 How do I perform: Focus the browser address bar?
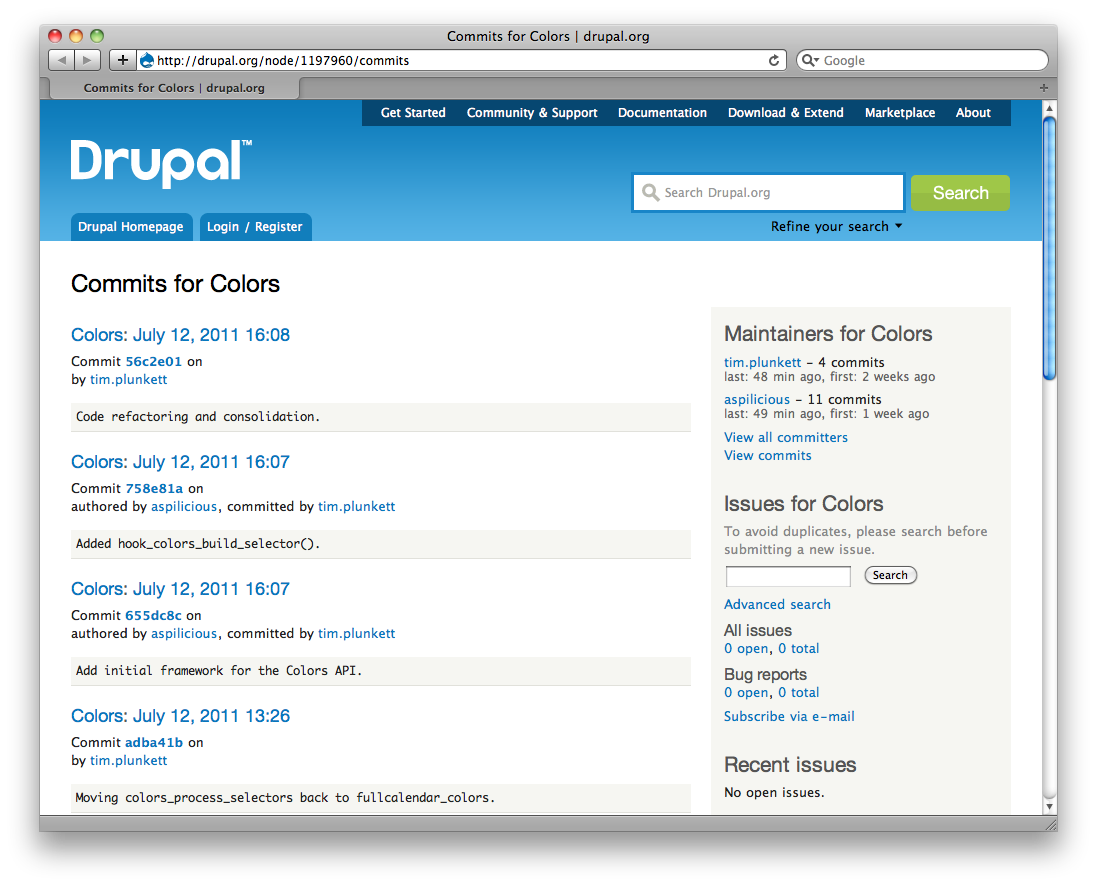click(462, 60)
